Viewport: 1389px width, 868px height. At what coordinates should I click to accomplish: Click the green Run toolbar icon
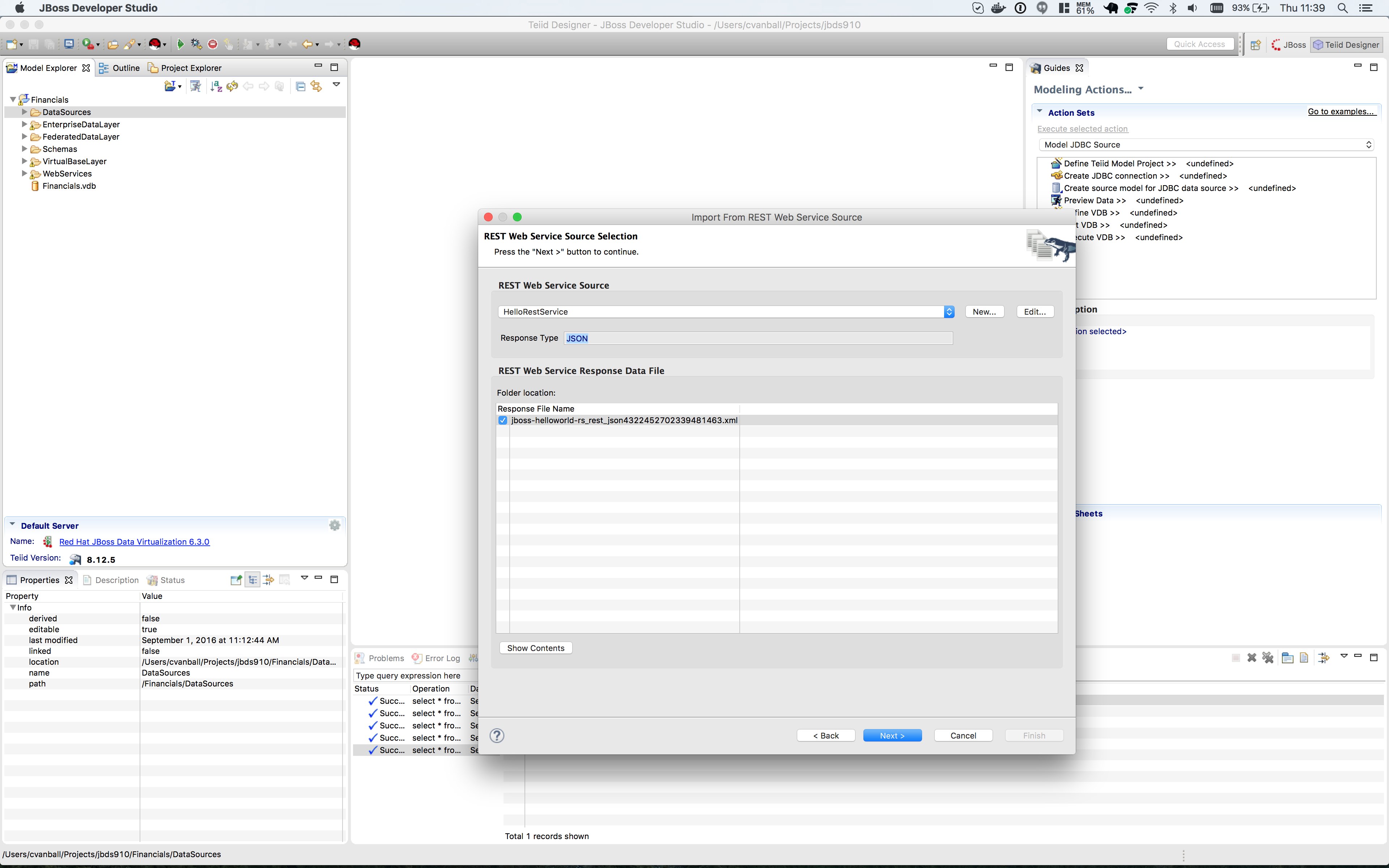point(180,44)
